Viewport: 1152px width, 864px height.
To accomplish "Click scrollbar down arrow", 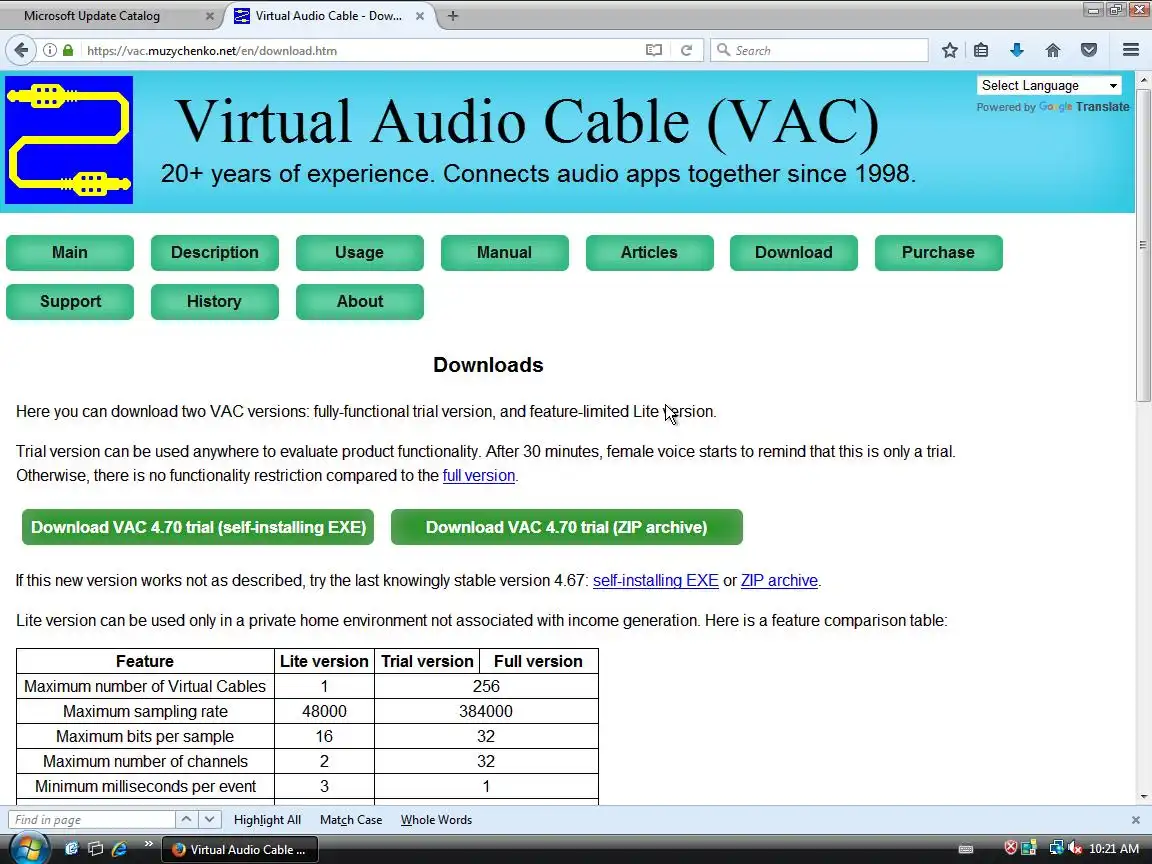I will (1143, 796).
